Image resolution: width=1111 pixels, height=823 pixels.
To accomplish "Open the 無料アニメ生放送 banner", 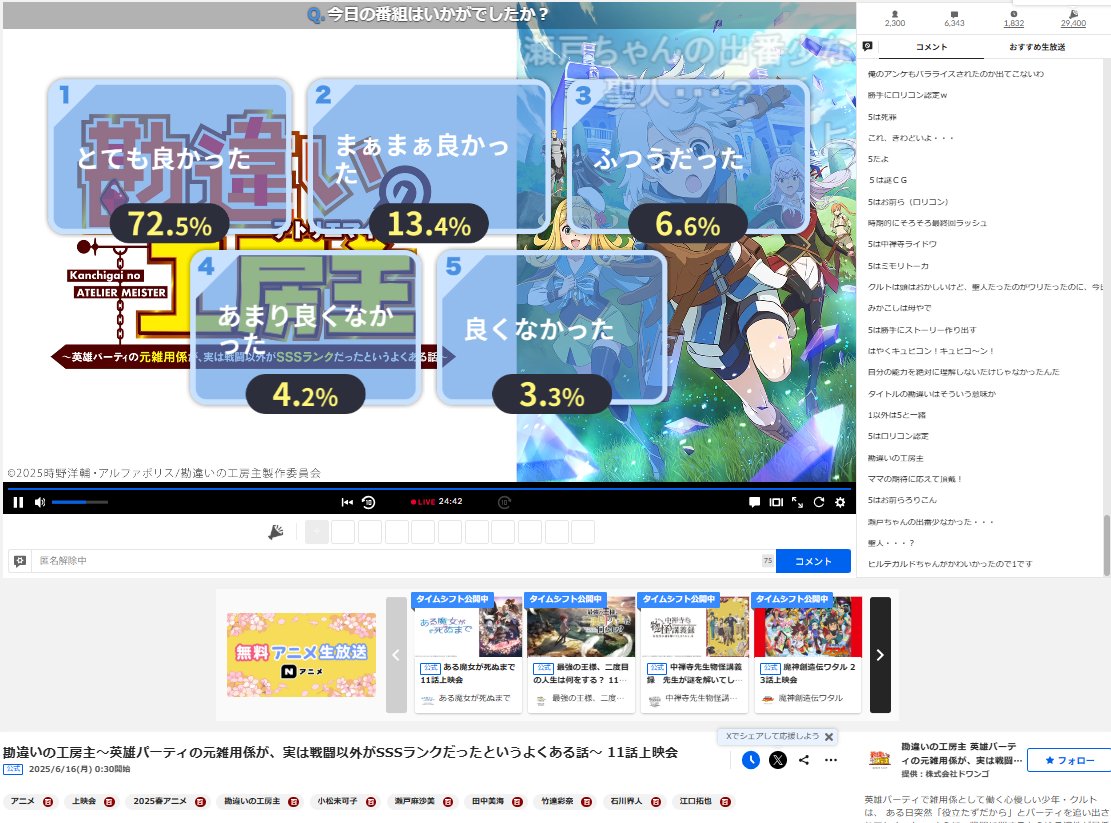I will (301, 655).
